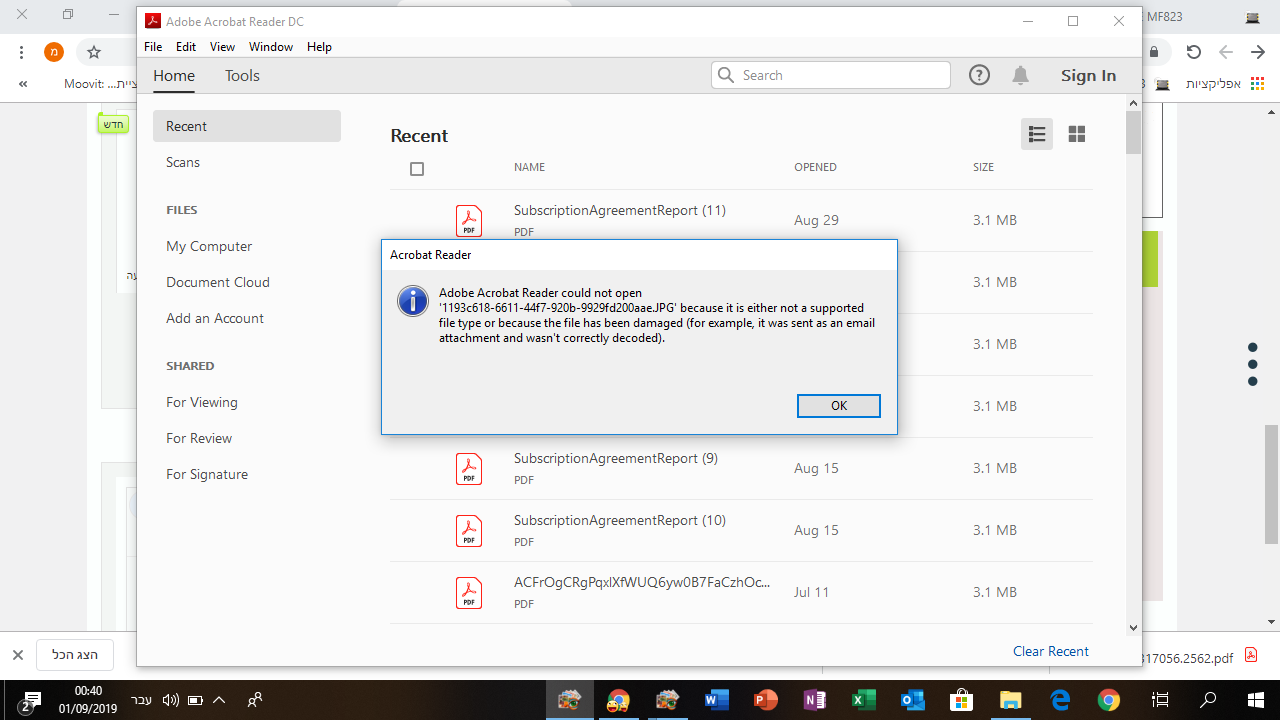Open the Acrobat notifications bell

click(x=1020, y=75)
